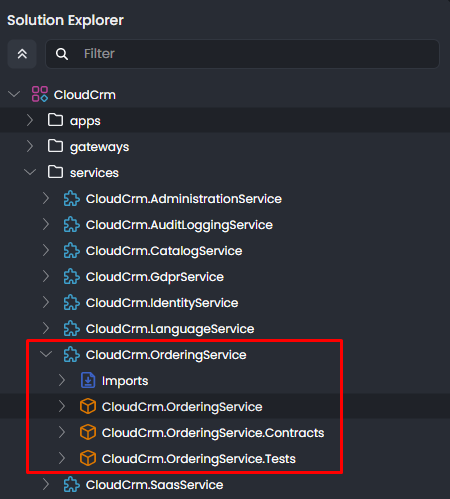Click the OrderingService puzzle module icon
Screen dimensions: 450x499
[x=72, y=355]
